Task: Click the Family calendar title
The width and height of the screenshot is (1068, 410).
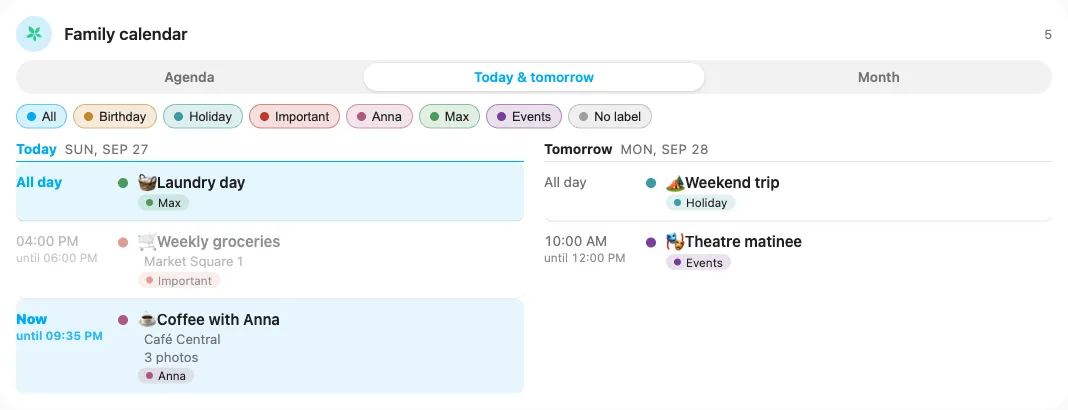Action: click(125, 34)
